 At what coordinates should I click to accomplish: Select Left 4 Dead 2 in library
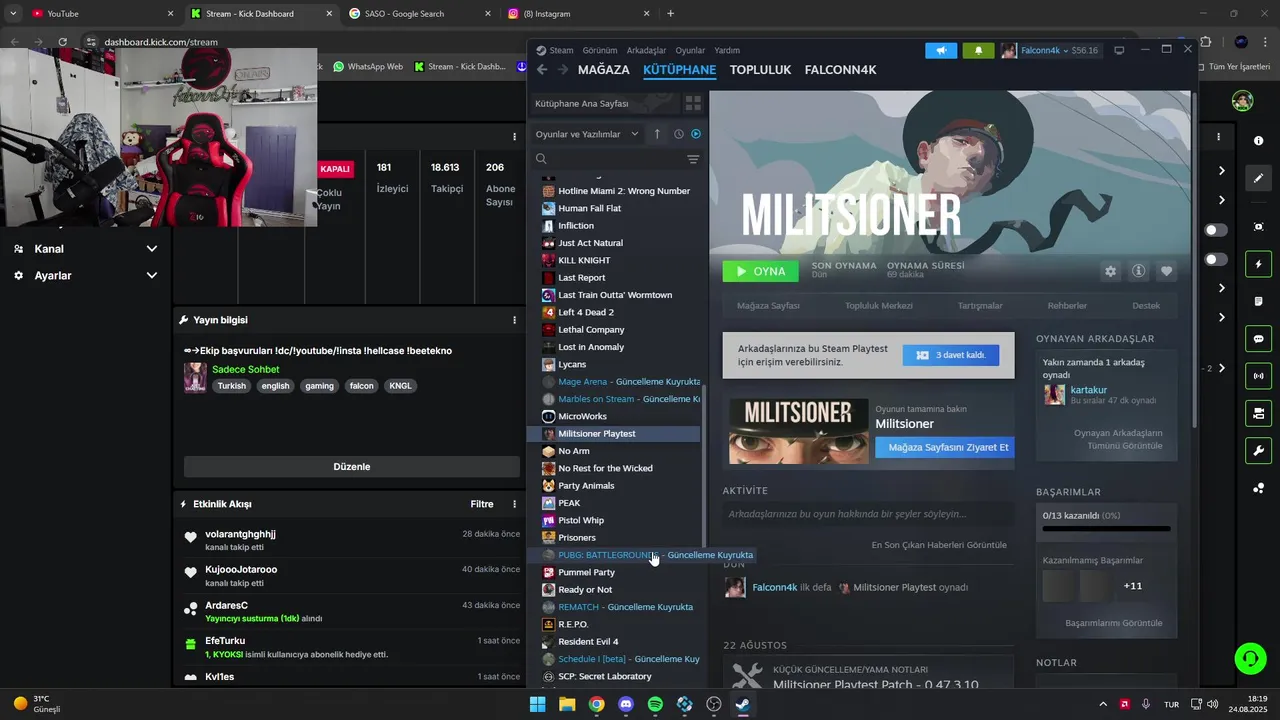click(585, 313)
